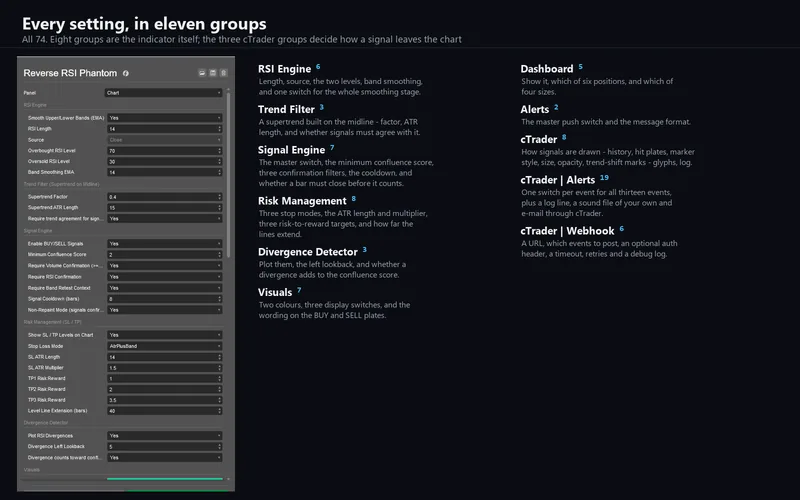Screen dimensions: 800x500
Task: Open the Source dropdown showing Close
Action: pyautogui.click(x=164, y=140)
